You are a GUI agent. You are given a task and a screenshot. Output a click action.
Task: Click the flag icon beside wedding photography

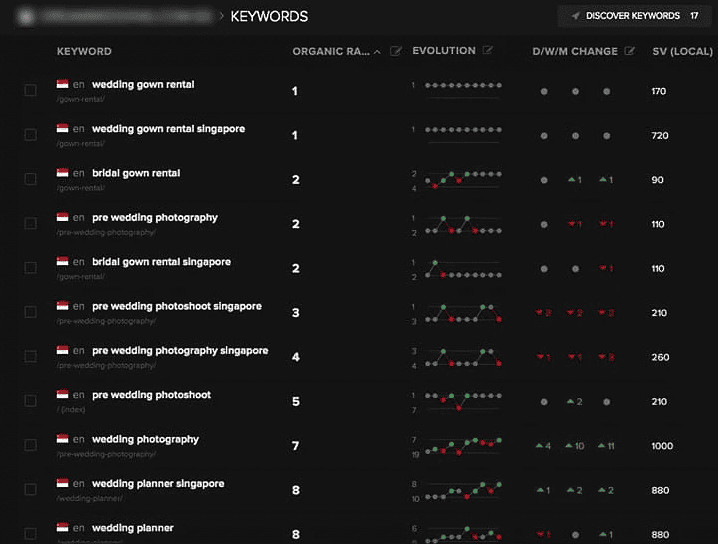click(x=62, y=439)
